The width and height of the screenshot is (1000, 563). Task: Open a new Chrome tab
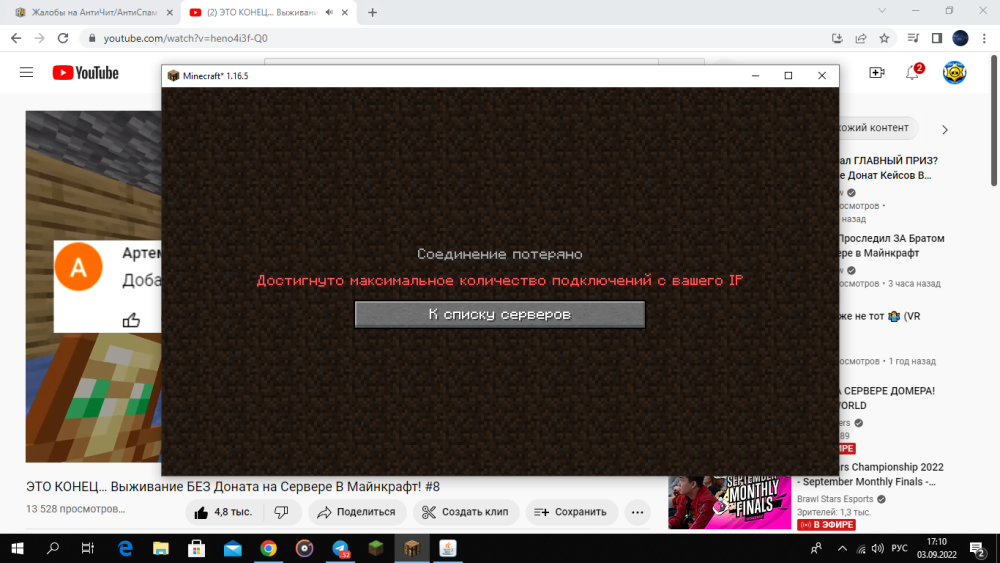click(372, 12)
